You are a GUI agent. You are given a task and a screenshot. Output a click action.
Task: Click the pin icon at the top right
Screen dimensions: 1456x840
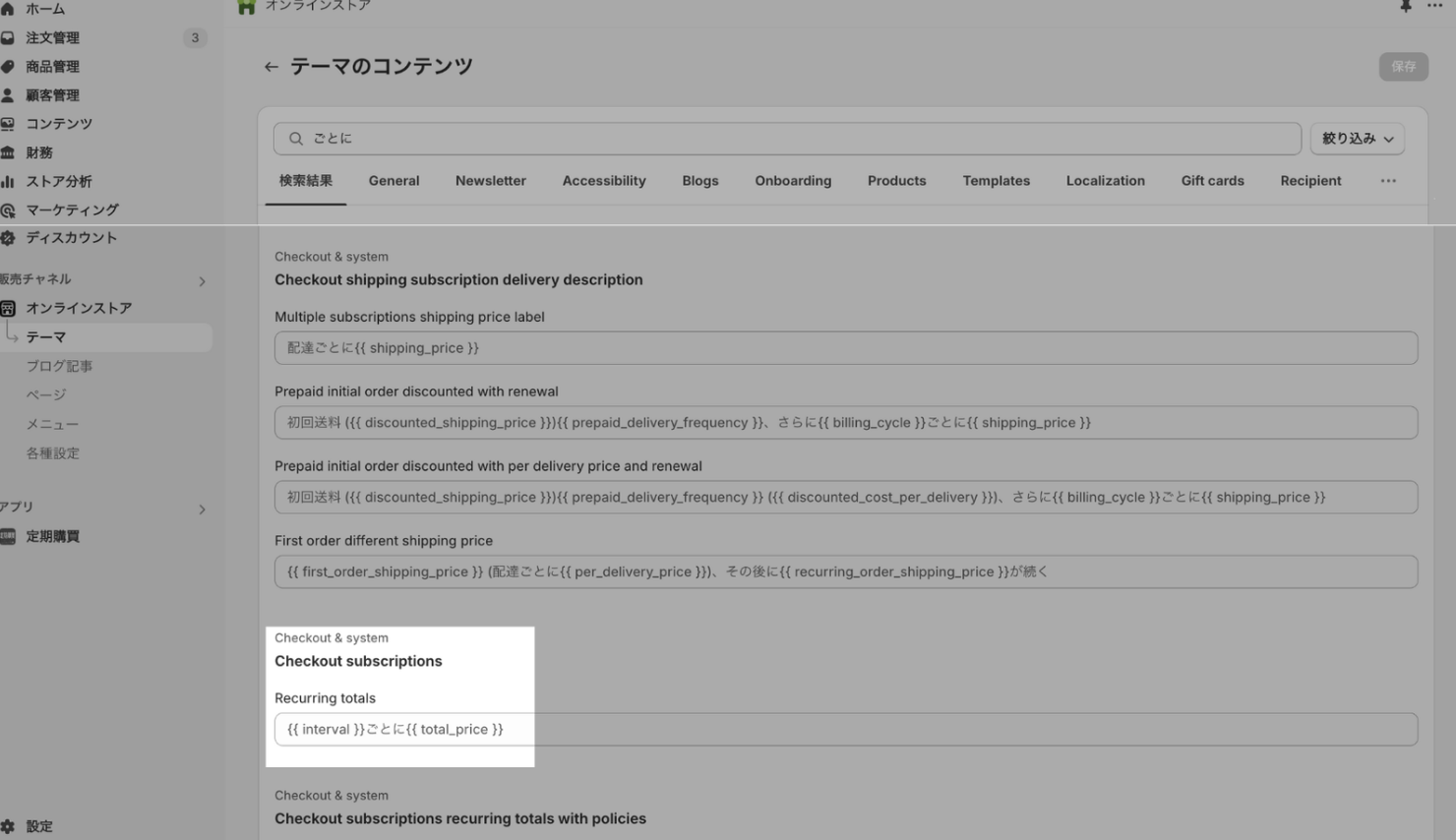click(x=1406, y=7)
